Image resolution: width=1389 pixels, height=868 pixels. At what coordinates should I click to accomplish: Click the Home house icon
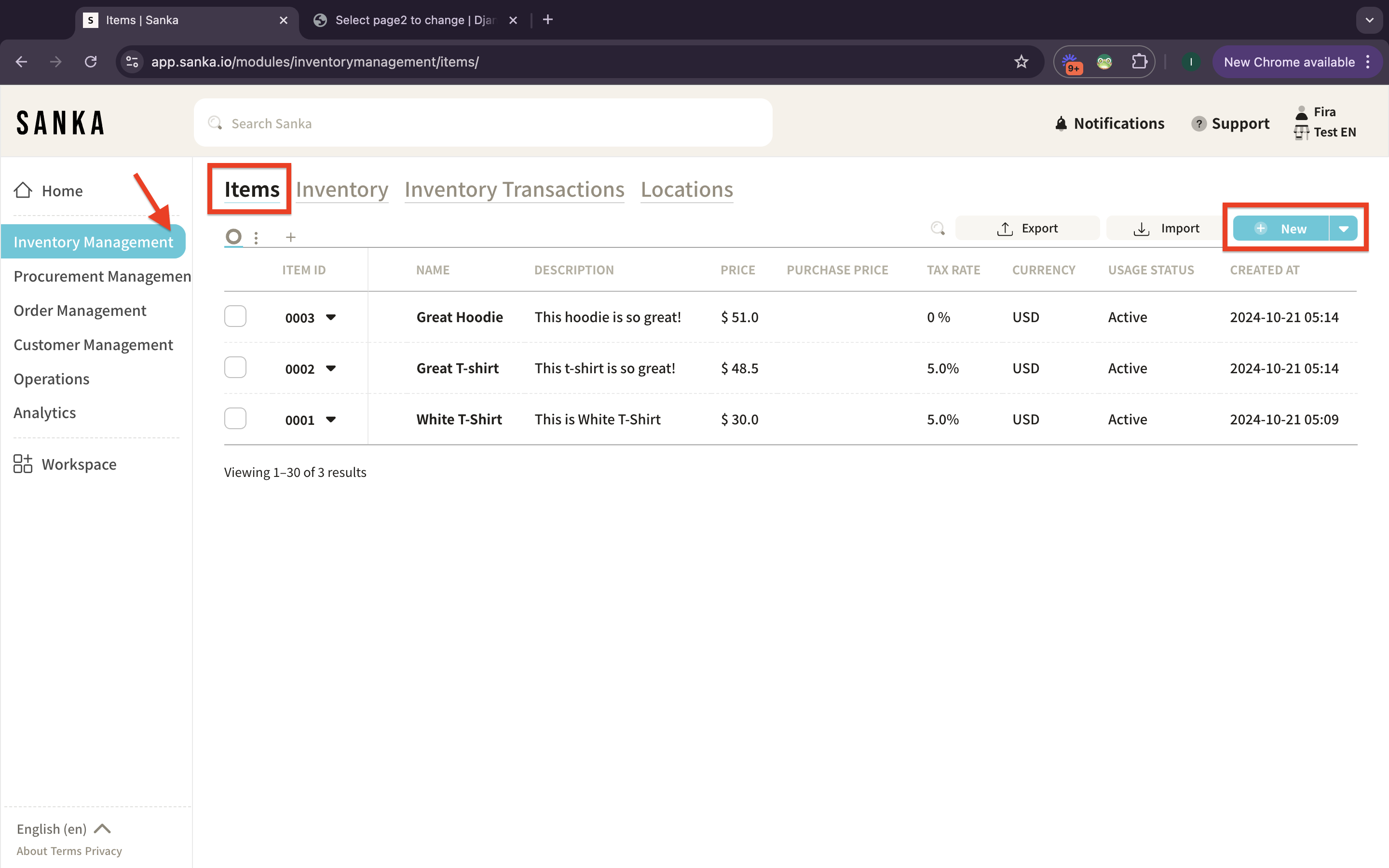(x=23, y=190)
